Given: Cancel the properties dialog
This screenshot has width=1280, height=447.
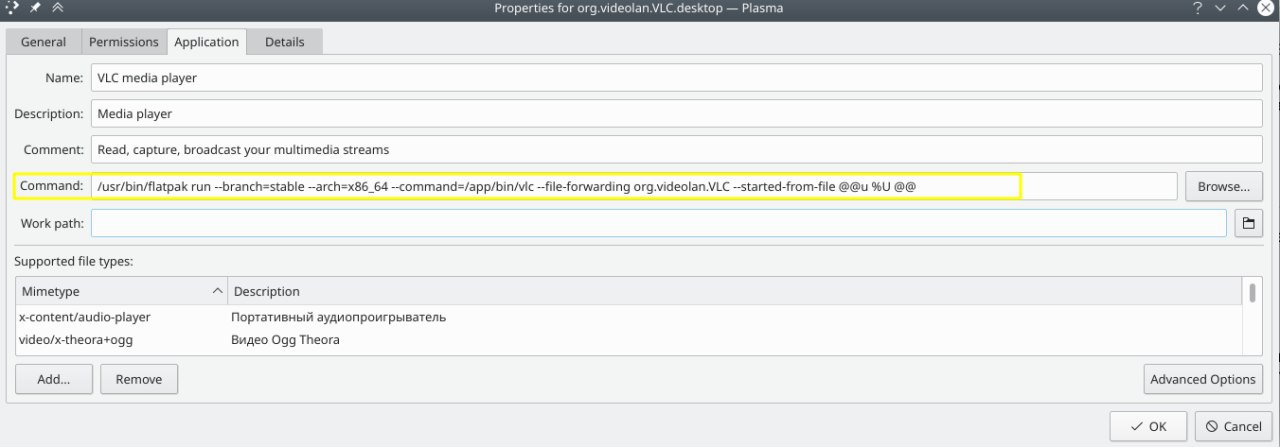Looking at the screenshot, I should click(x=1234, y=426).
